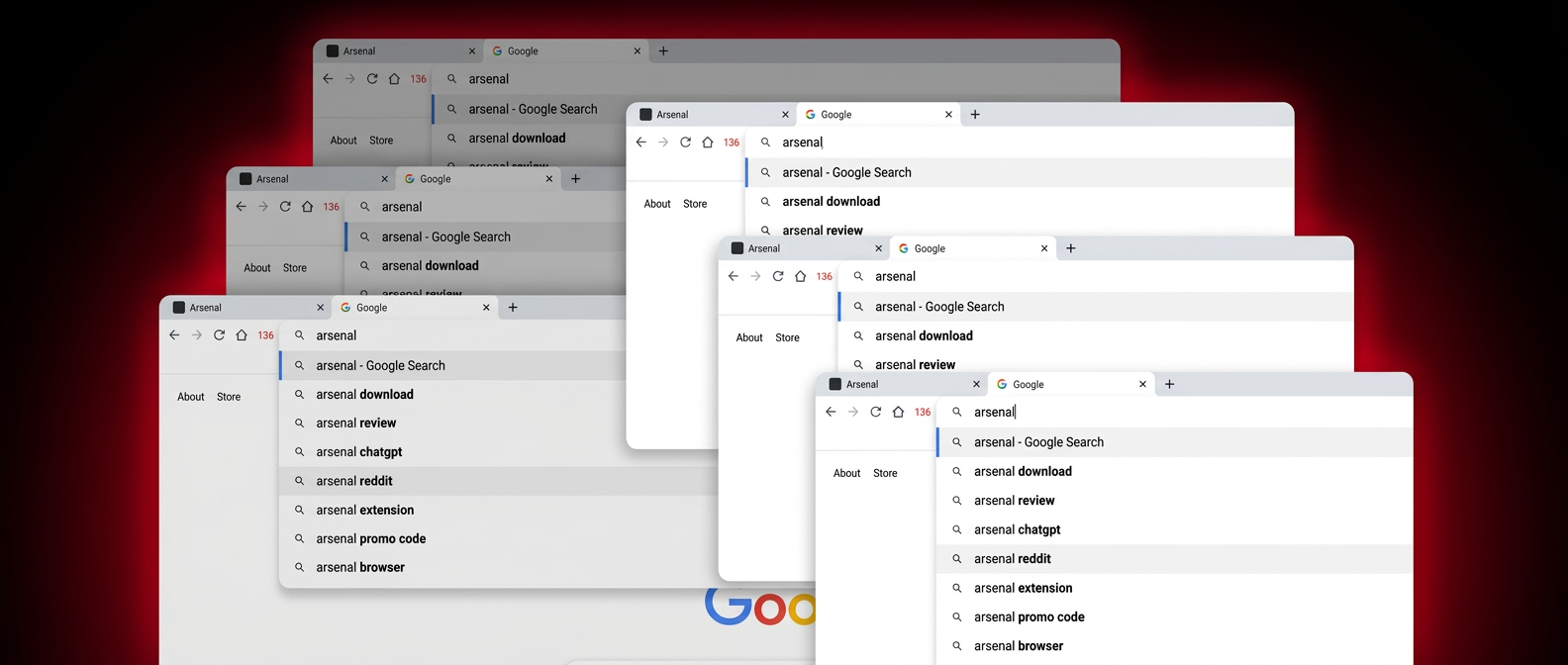Click Forward arrow in large gray Google-logo window

coord(197,335)
